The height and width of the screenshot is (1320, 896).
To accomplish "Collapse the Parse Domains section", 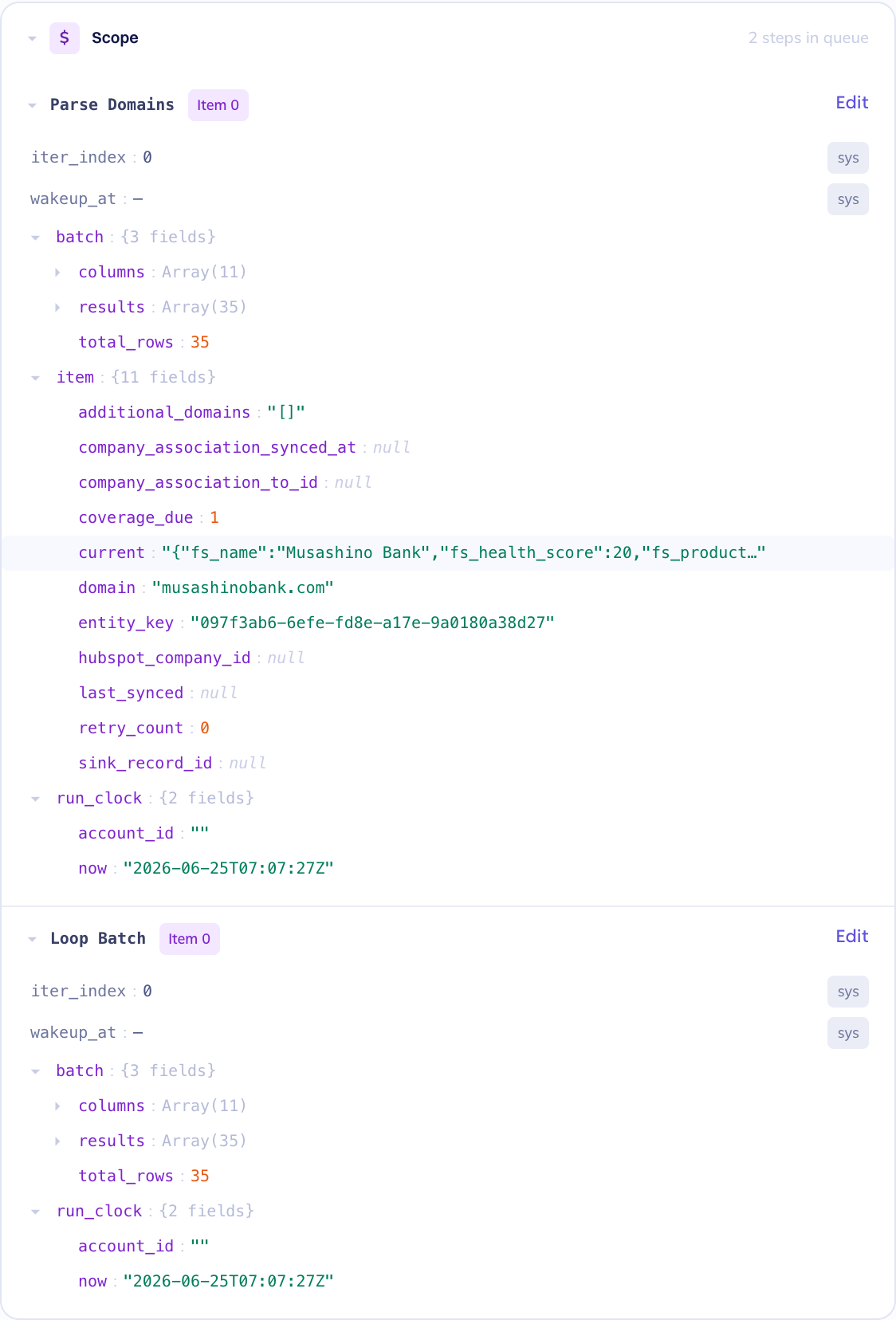I will click(32, 105).
